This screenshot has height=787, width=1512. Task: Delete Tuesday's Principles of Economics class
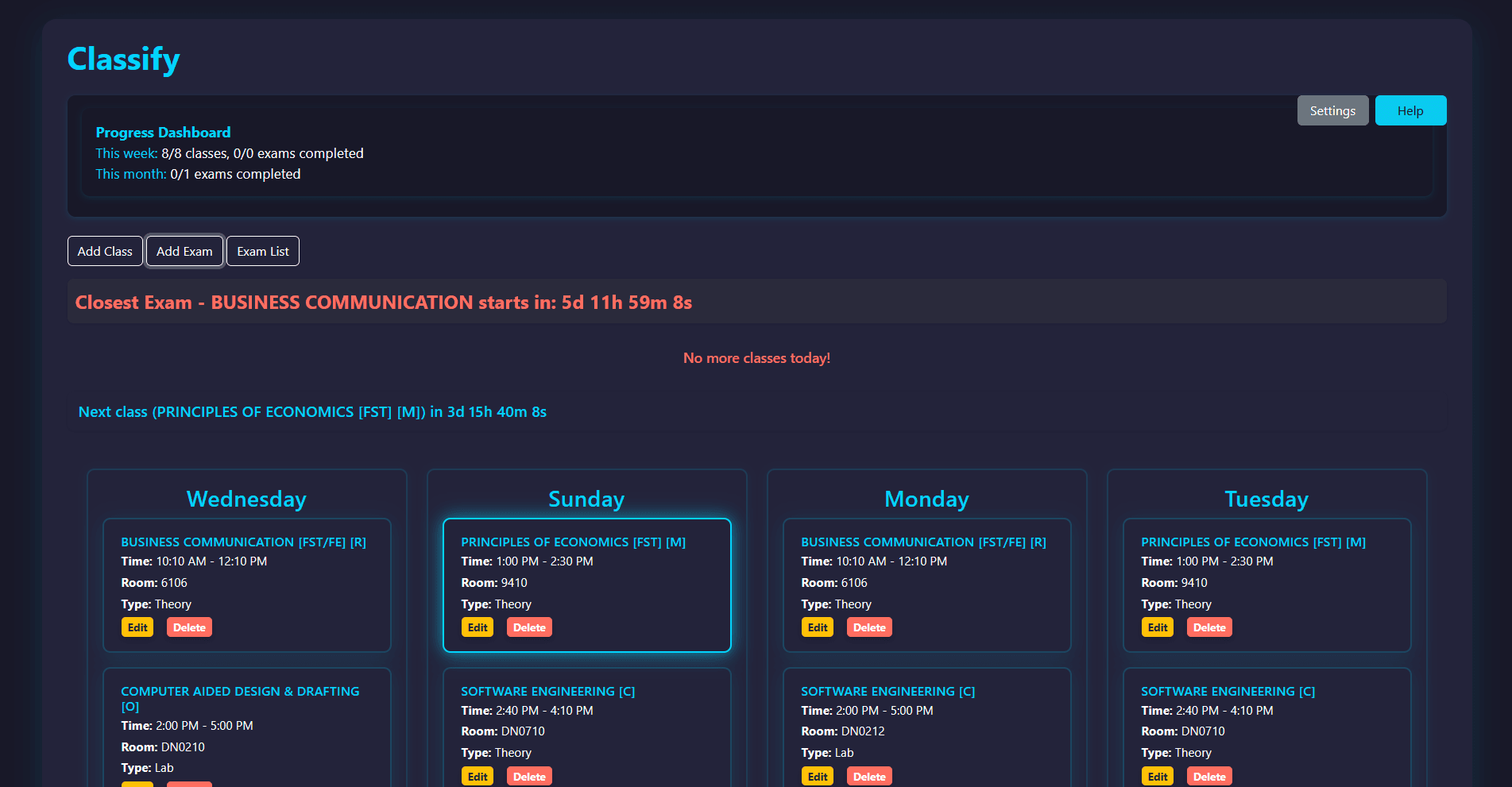pos(1209,627)
